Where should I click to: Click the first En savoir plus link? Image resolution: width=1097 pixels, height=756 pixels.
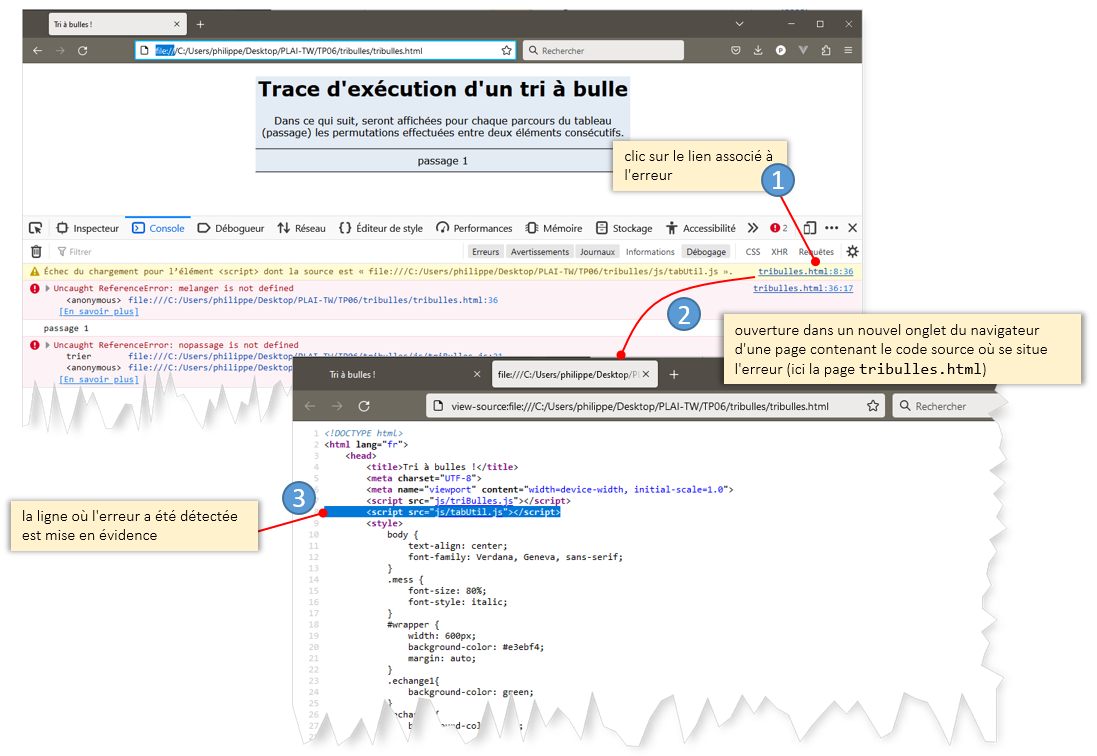[98, 311]
